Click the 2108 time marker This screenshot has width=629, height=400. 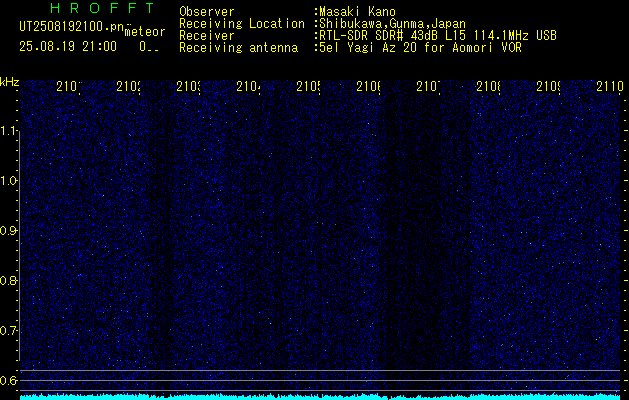click(x=488, y=86)
